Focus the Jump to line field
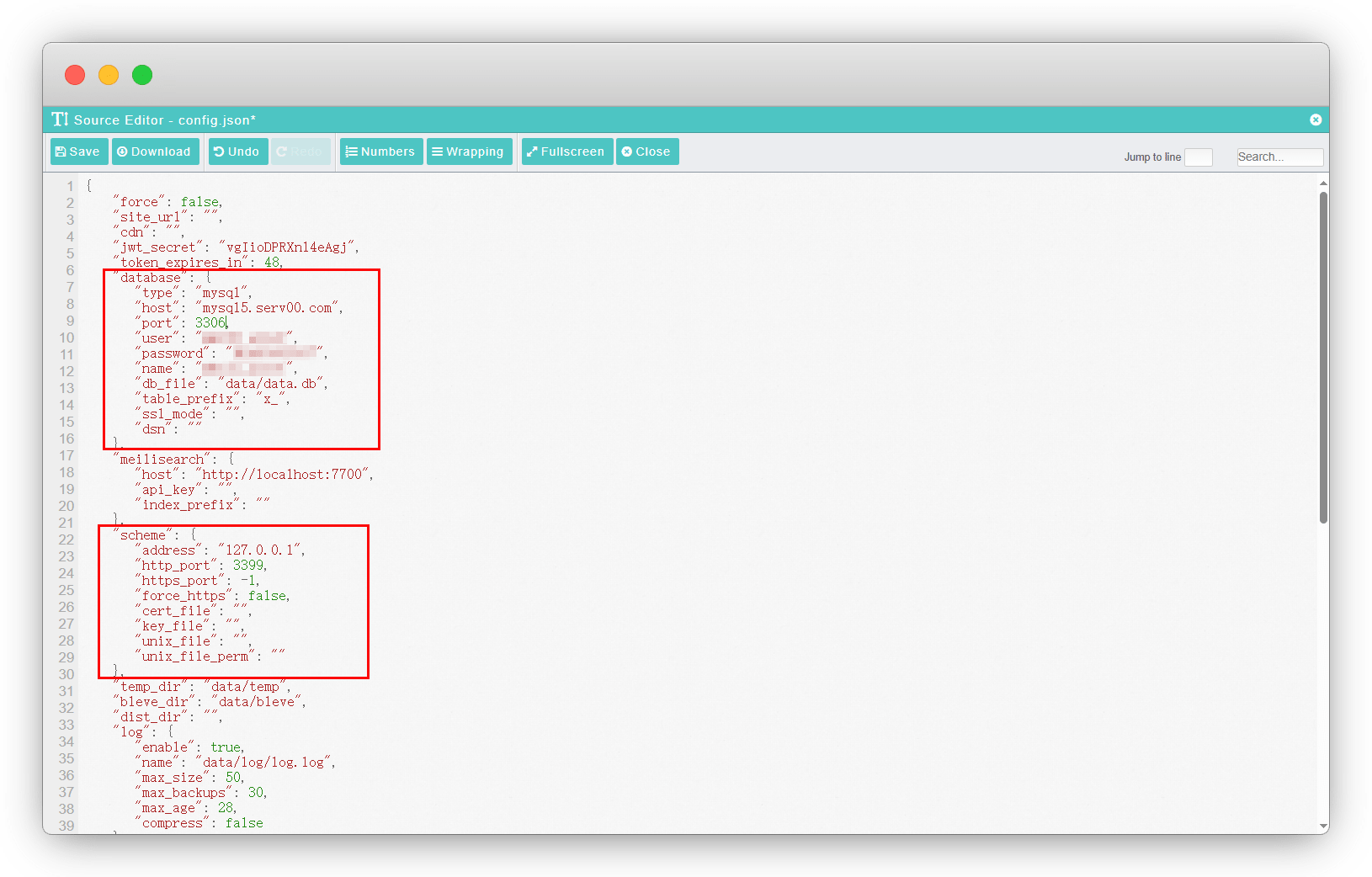This screenshot has width=1372, height=877. 1198,157
